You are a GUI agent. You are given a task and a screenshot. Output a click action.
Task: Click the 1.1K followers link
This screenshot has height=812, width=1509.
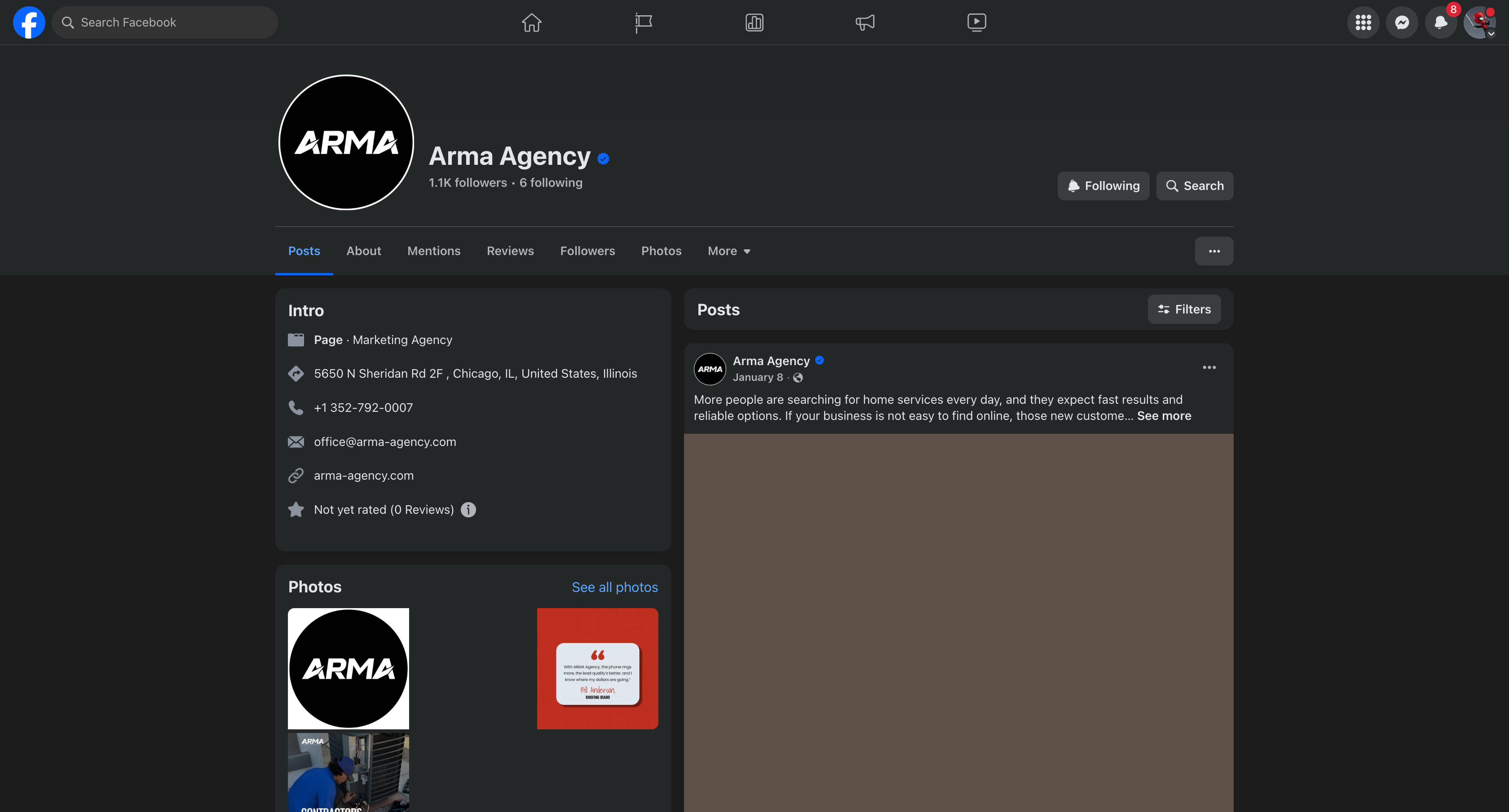pyautogui.click(x=468, y=183)
